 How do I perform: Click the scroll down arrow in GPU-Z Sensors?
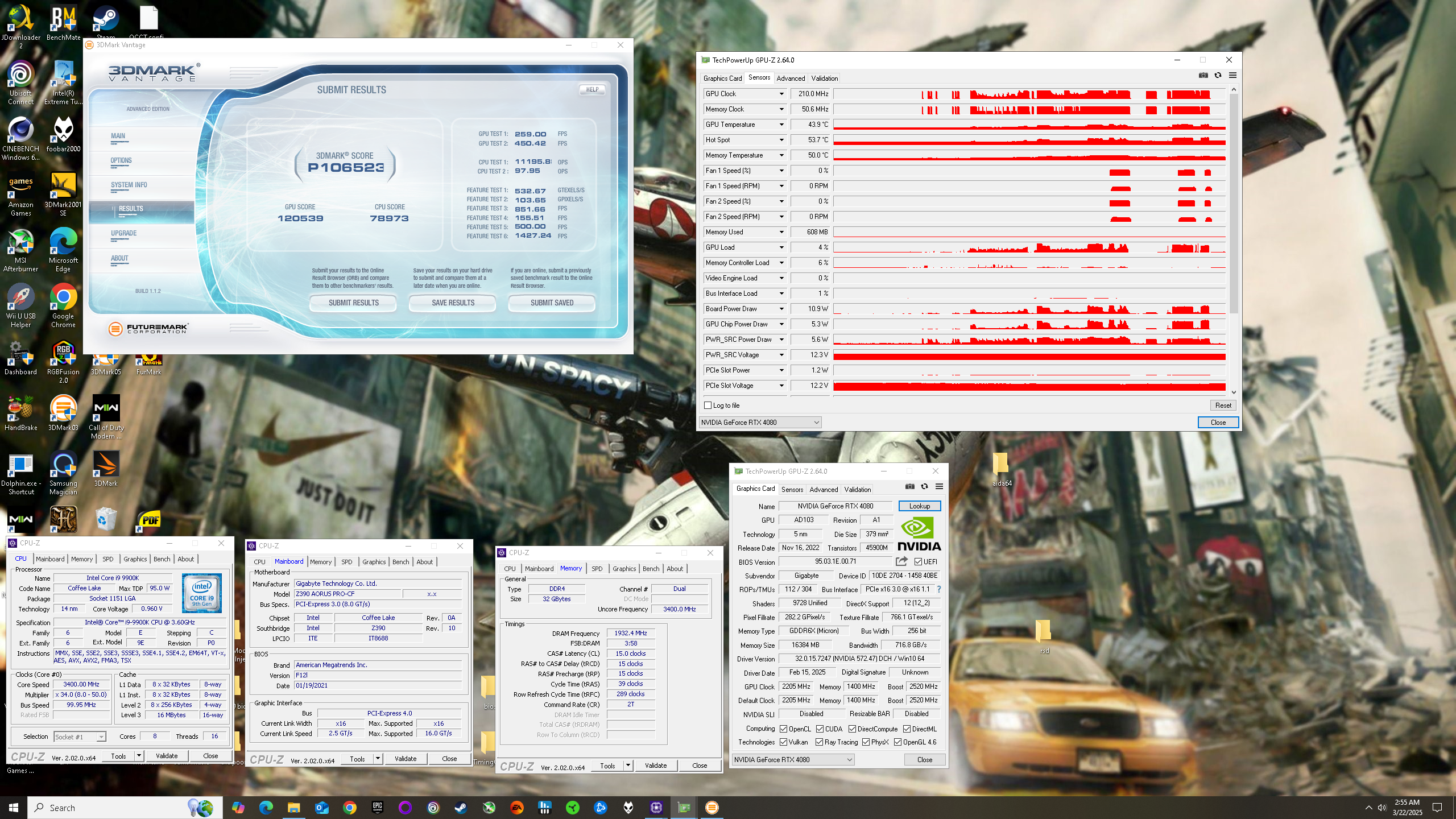tap(1233, 392)
